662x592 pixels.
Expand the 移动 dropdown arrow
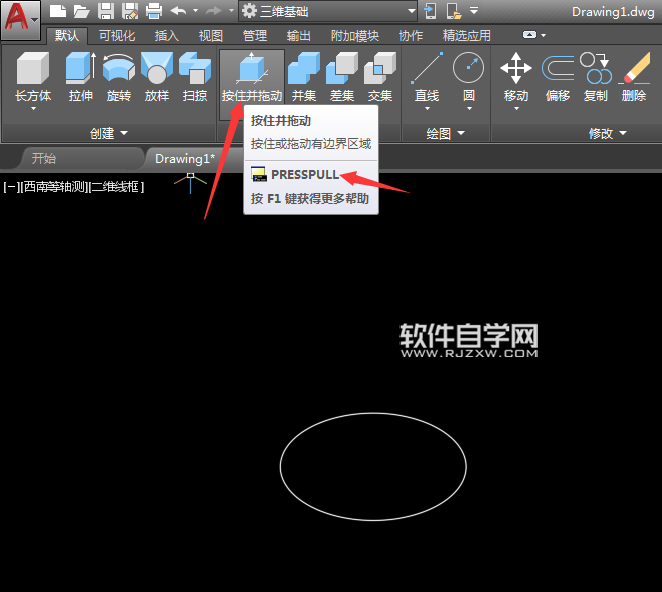(x=516, y=109)
